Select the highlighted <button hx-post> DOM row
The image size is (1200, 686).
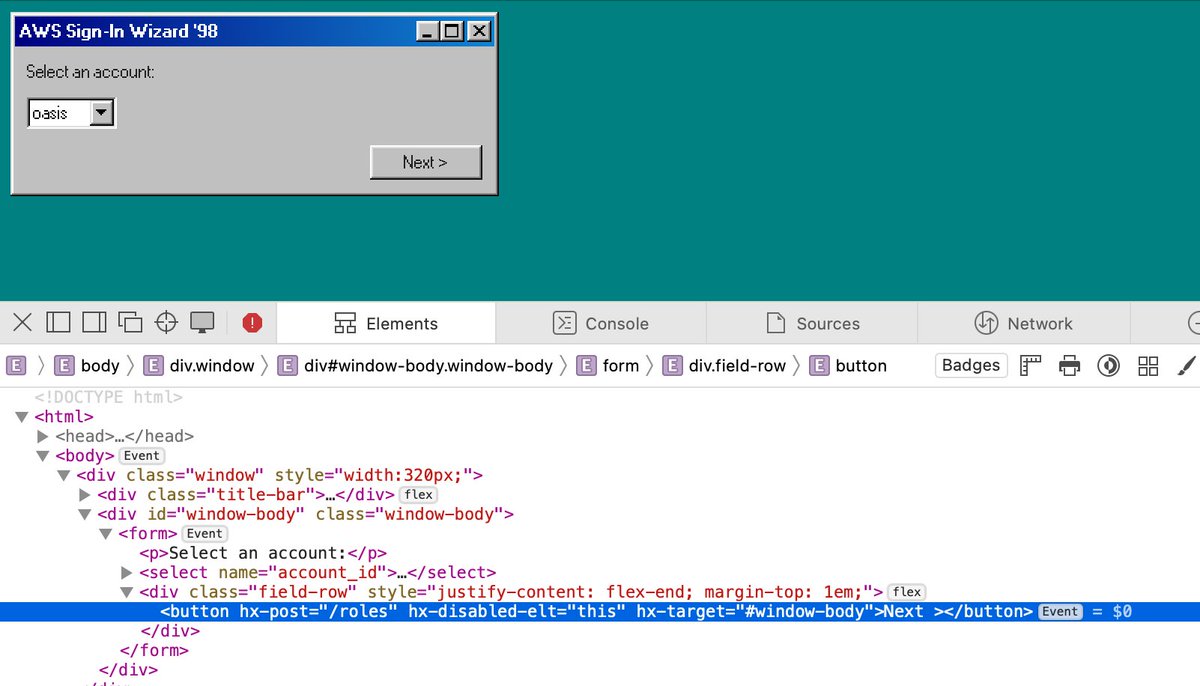[600, 611]
